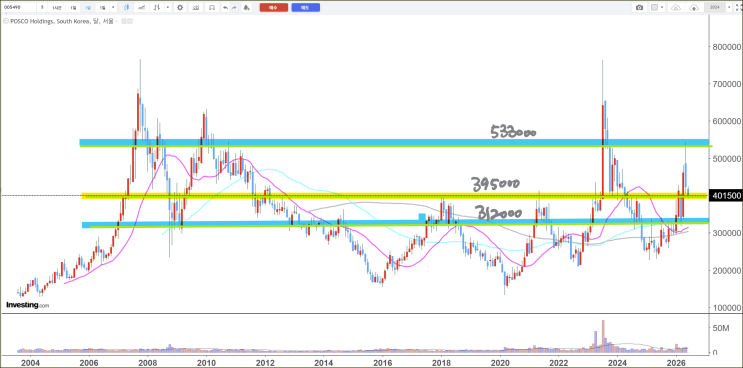
Task: Open dropdown arrow beside the bar-style icon
Action: pos(168,8)
